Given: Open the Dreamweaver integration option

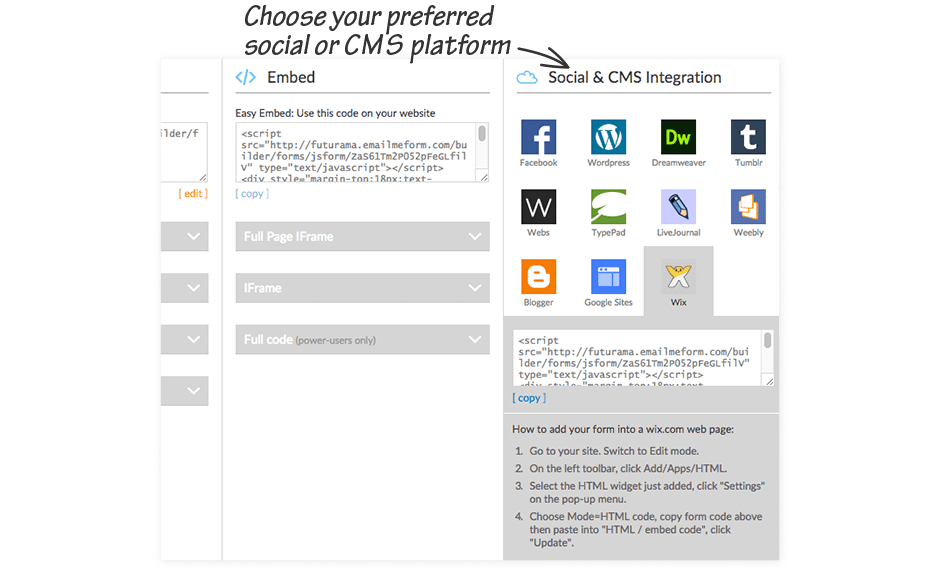Looking at the screenshot, I should [x=679, y=137].
